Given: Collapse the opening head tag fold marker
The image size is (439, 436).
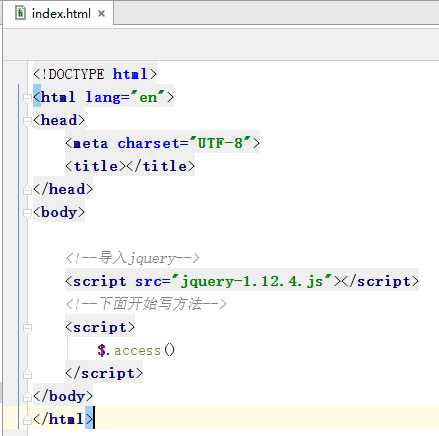Looking at the screenshot, I should (x=27, y=121).
